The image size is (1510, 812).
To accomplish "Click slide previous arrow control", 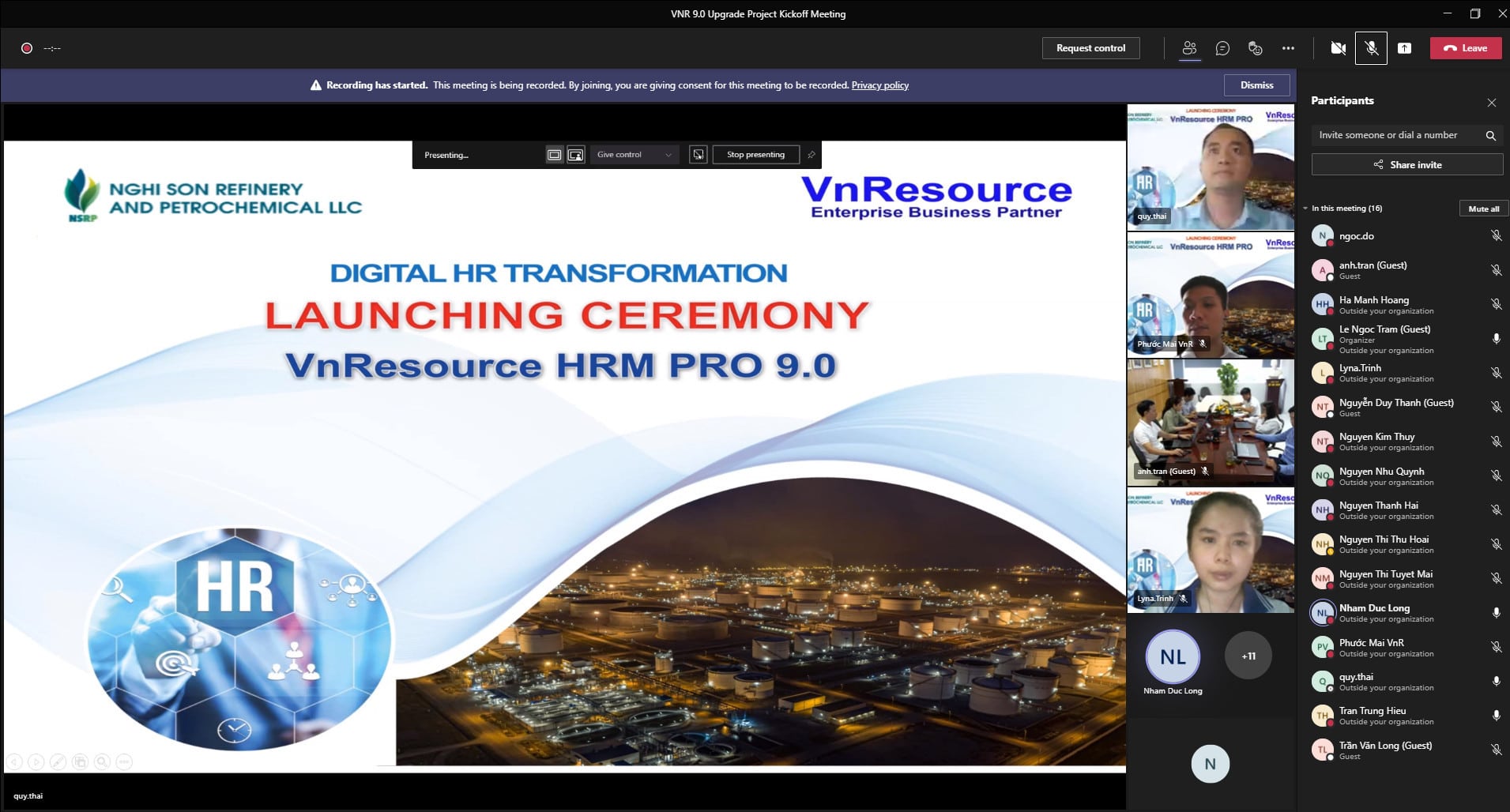I will pyautogui.click(x=14, y=762).
